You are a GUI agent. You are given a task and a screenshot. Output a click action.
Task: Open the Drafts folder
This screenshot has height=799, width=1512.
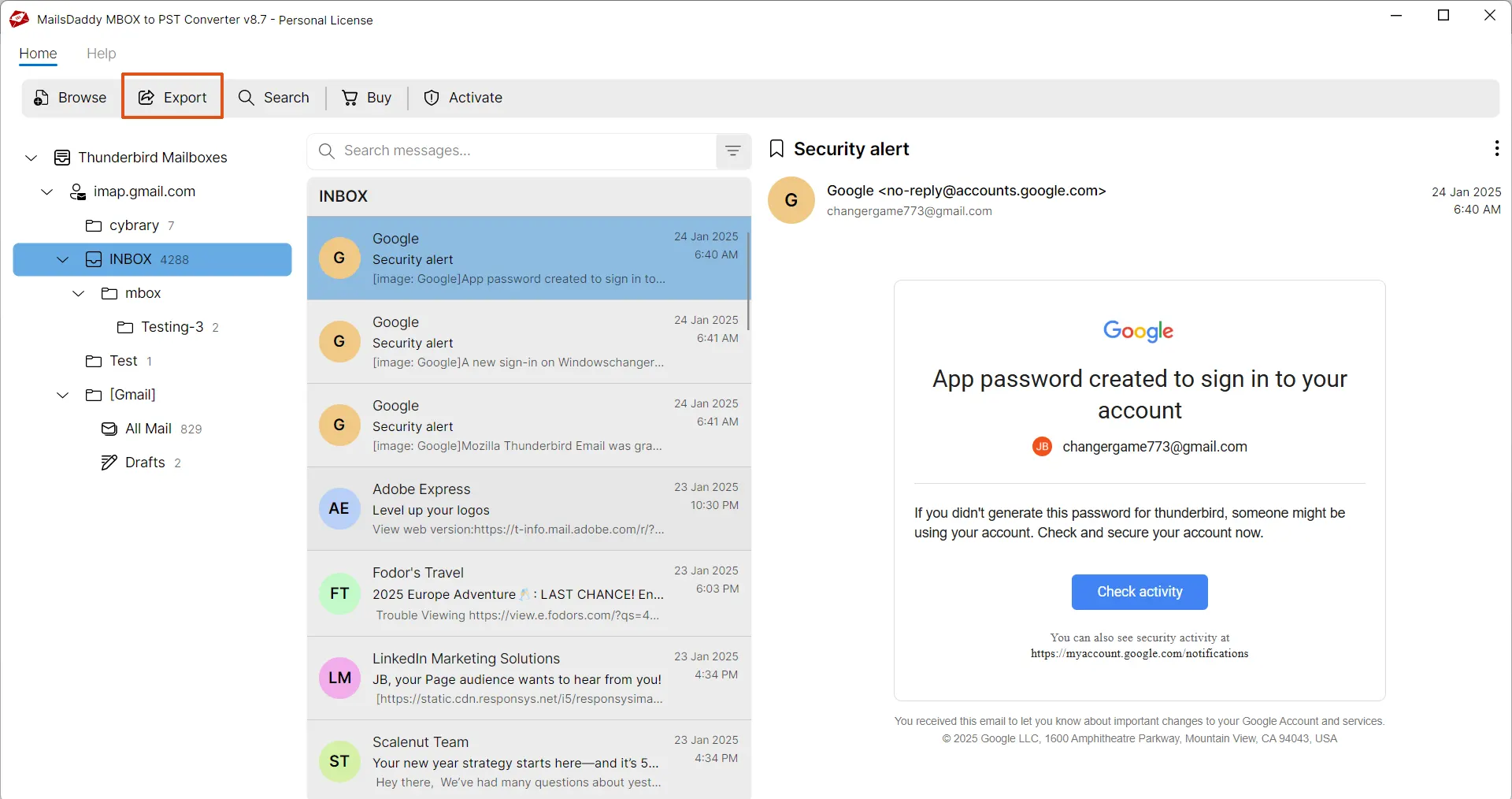141,463
